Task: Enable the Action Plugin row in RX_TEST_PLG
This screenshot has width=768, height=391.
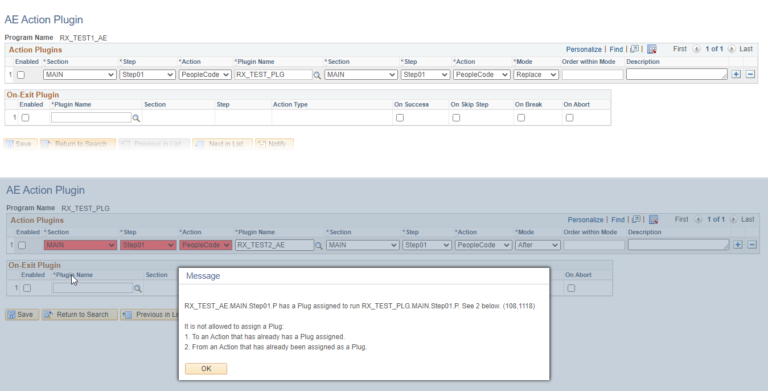Action: point(22,245)
